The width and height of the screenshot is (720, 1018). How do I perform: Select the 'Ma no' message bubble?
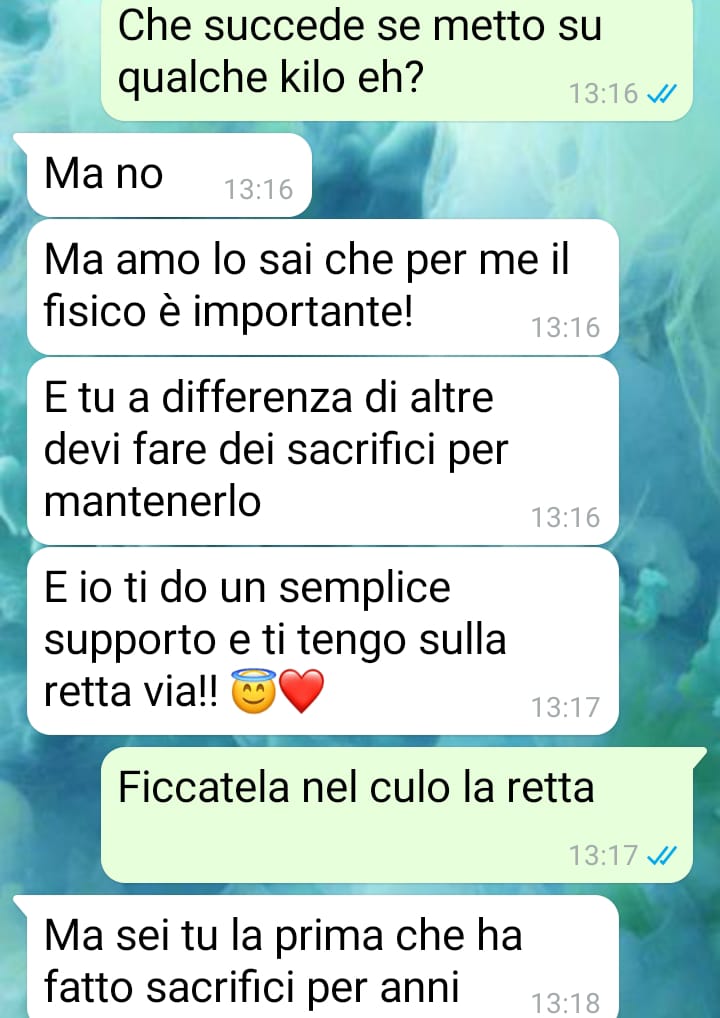coord(169,175)
